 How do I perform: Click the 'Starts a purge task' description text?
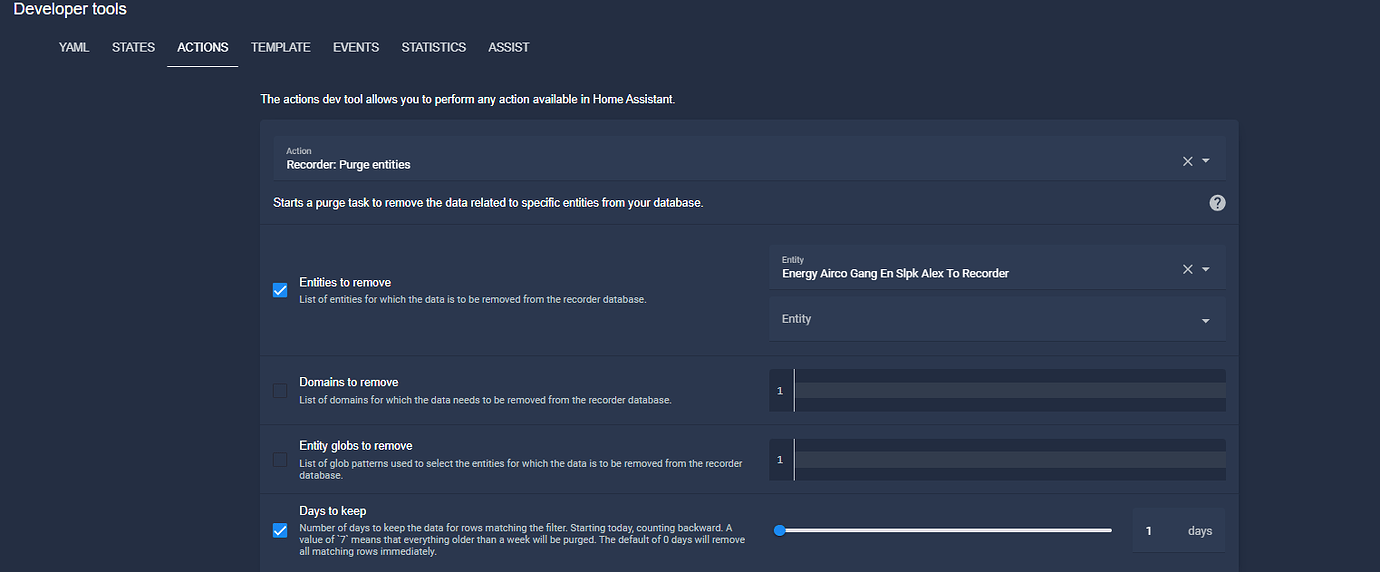click(488, 202)
